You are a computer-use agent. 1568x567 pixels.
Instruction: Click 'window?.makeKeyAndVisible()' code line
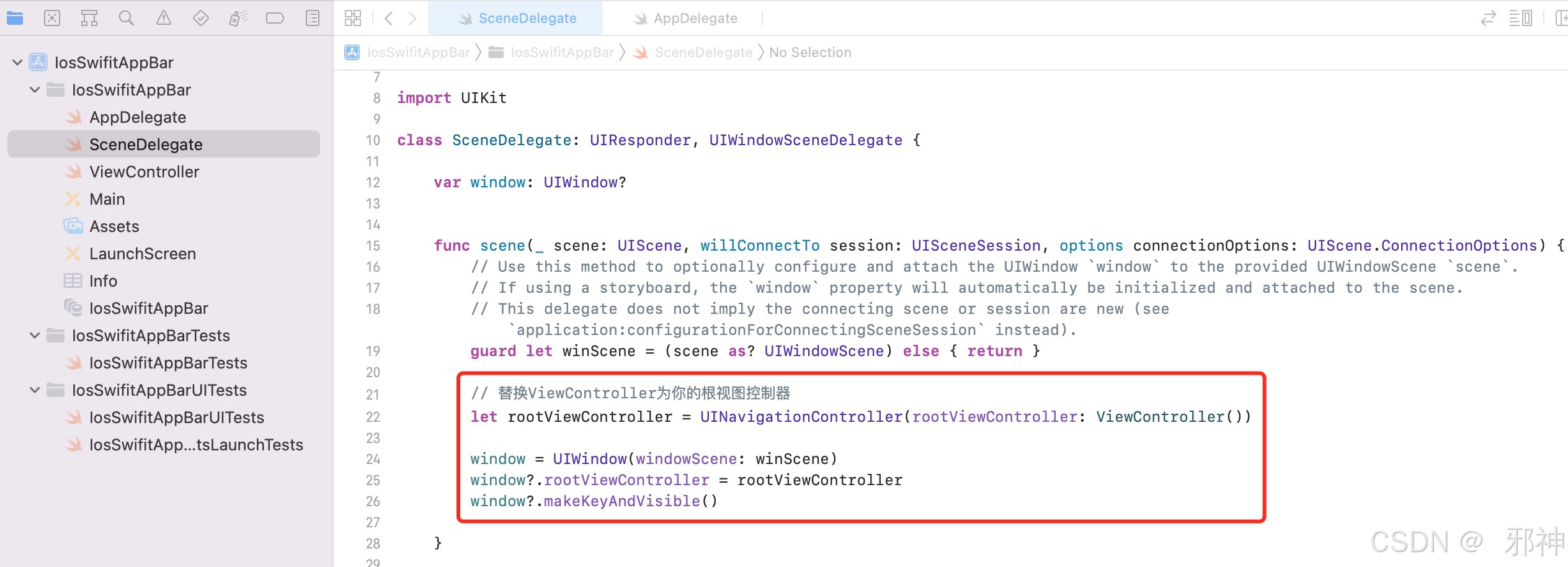point(594,501)
